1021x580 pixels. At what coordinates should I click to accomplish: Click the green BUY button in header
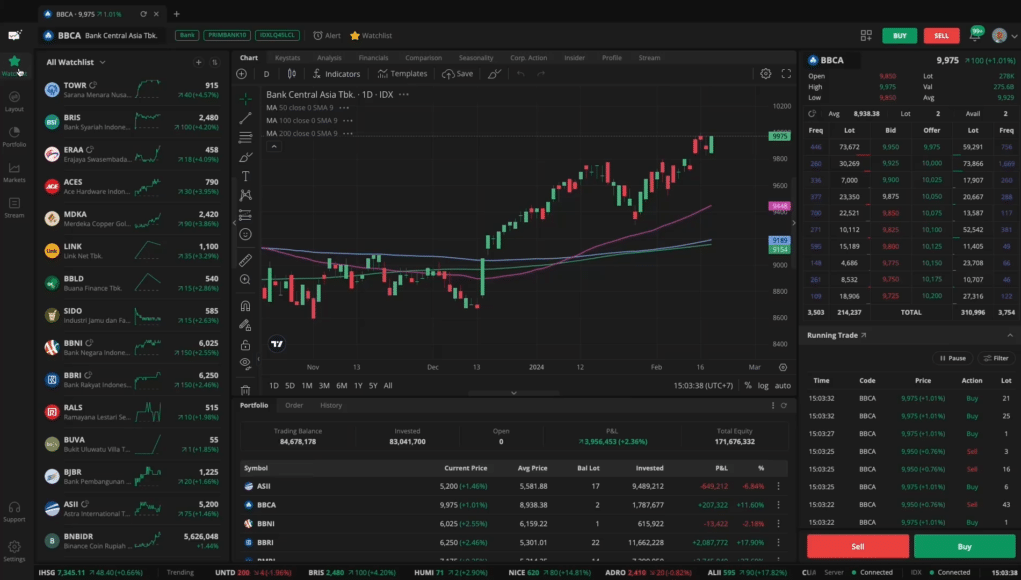899,35
